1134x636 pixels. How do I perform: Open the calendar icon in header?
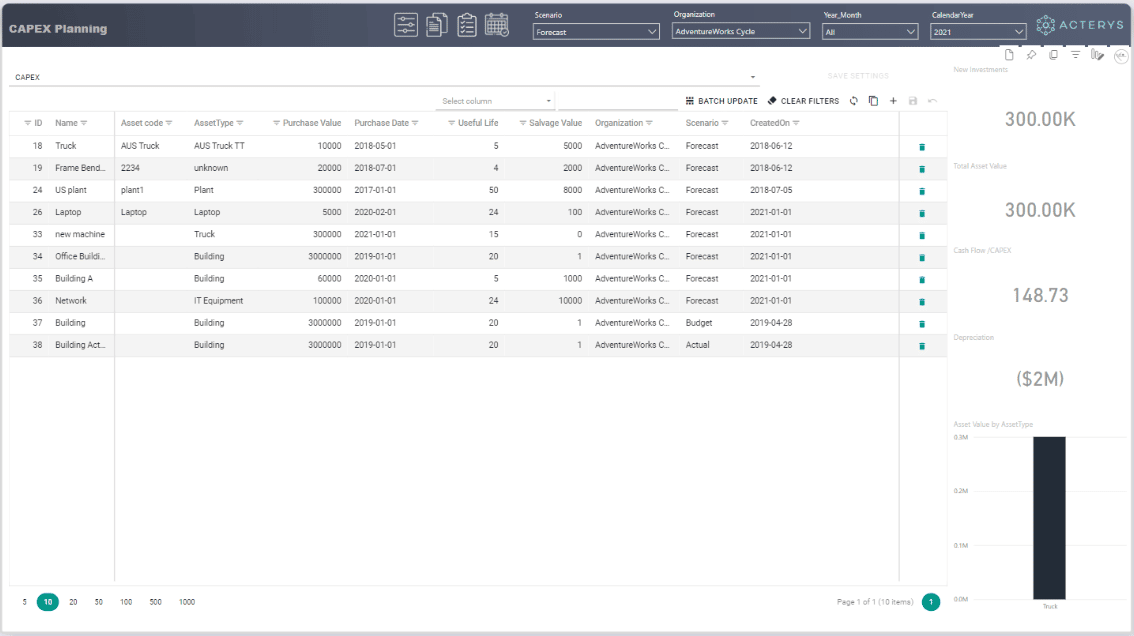[x=497, y=25]
